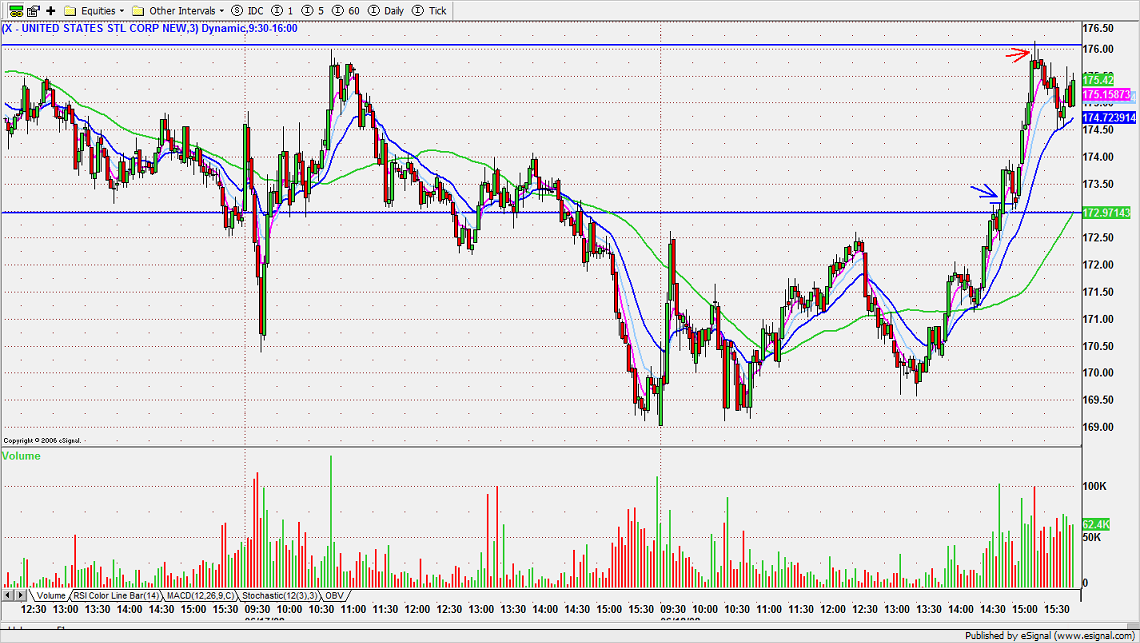Click the blue 174.723914 price label
Image resolution: width=1140 pixels, height=643 pixels.
point(1109,117)
